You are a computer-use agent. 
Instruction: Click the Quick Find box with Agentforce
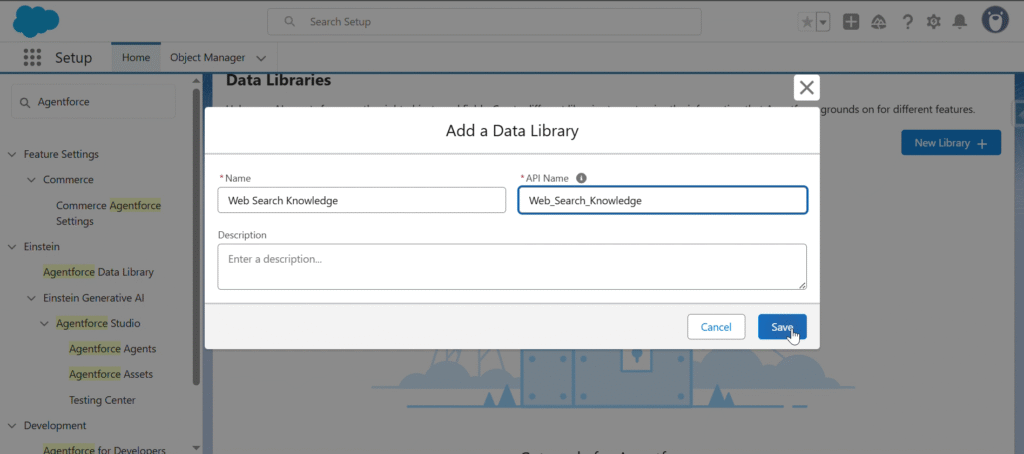93,102
